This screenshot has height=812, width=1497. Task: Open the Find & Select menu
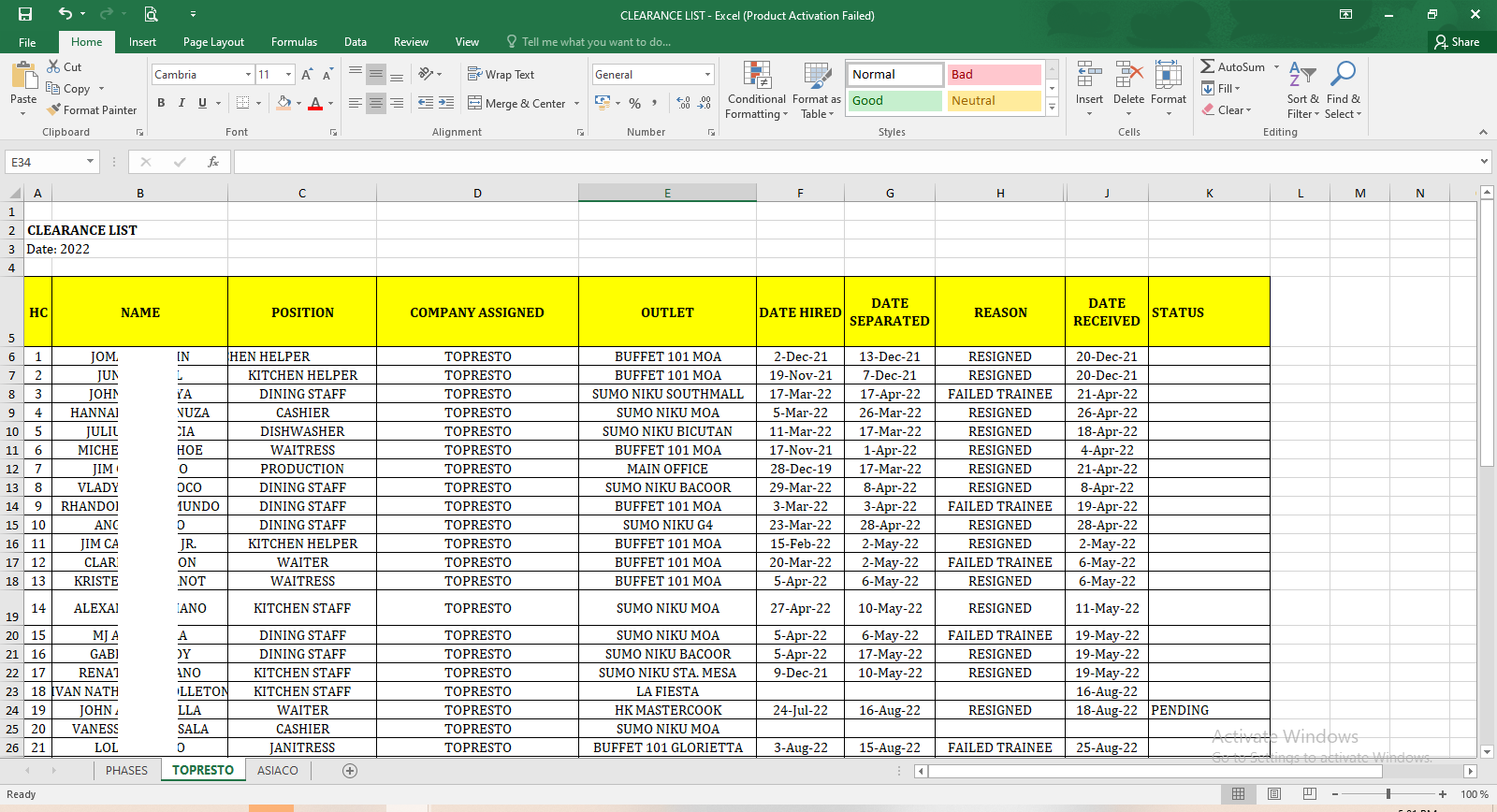coord(1343,90)
